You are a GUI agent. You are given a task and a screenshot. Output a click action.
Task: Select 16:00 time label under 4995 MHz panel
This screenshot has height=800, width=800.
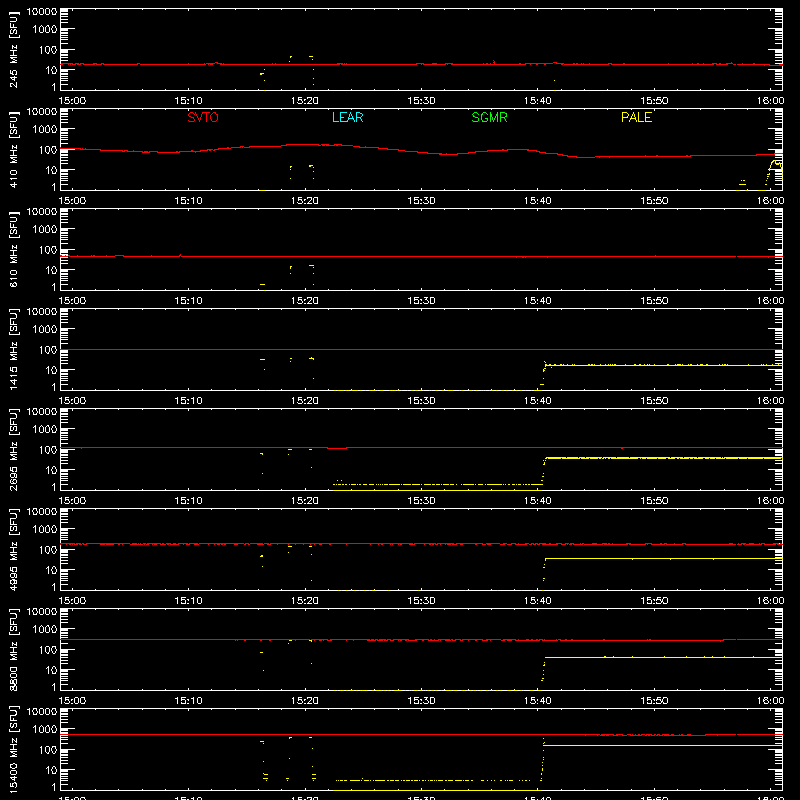(x=770, y=601)
